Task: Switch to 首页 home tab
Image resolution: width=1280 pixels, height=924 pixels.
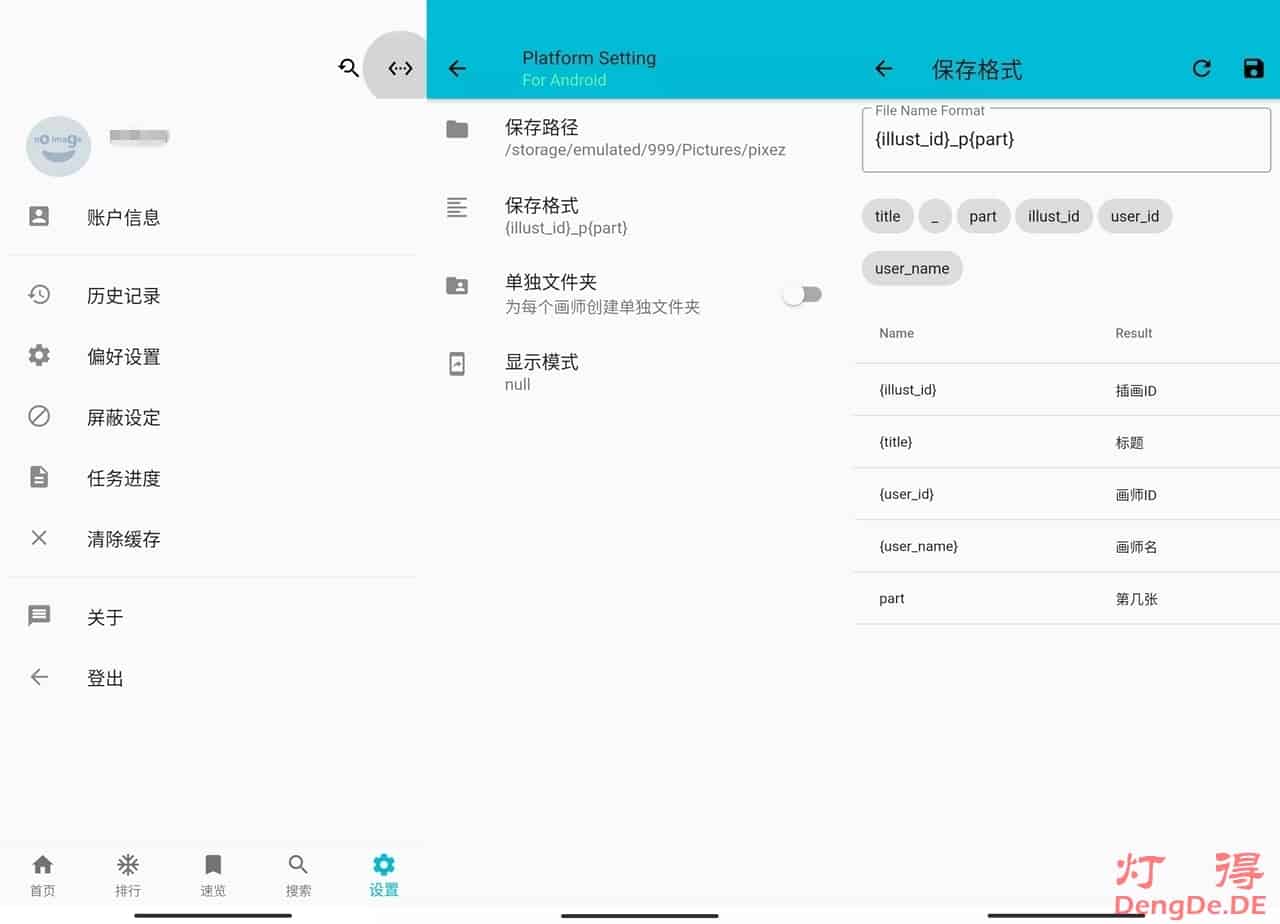Action: [42, 875]
